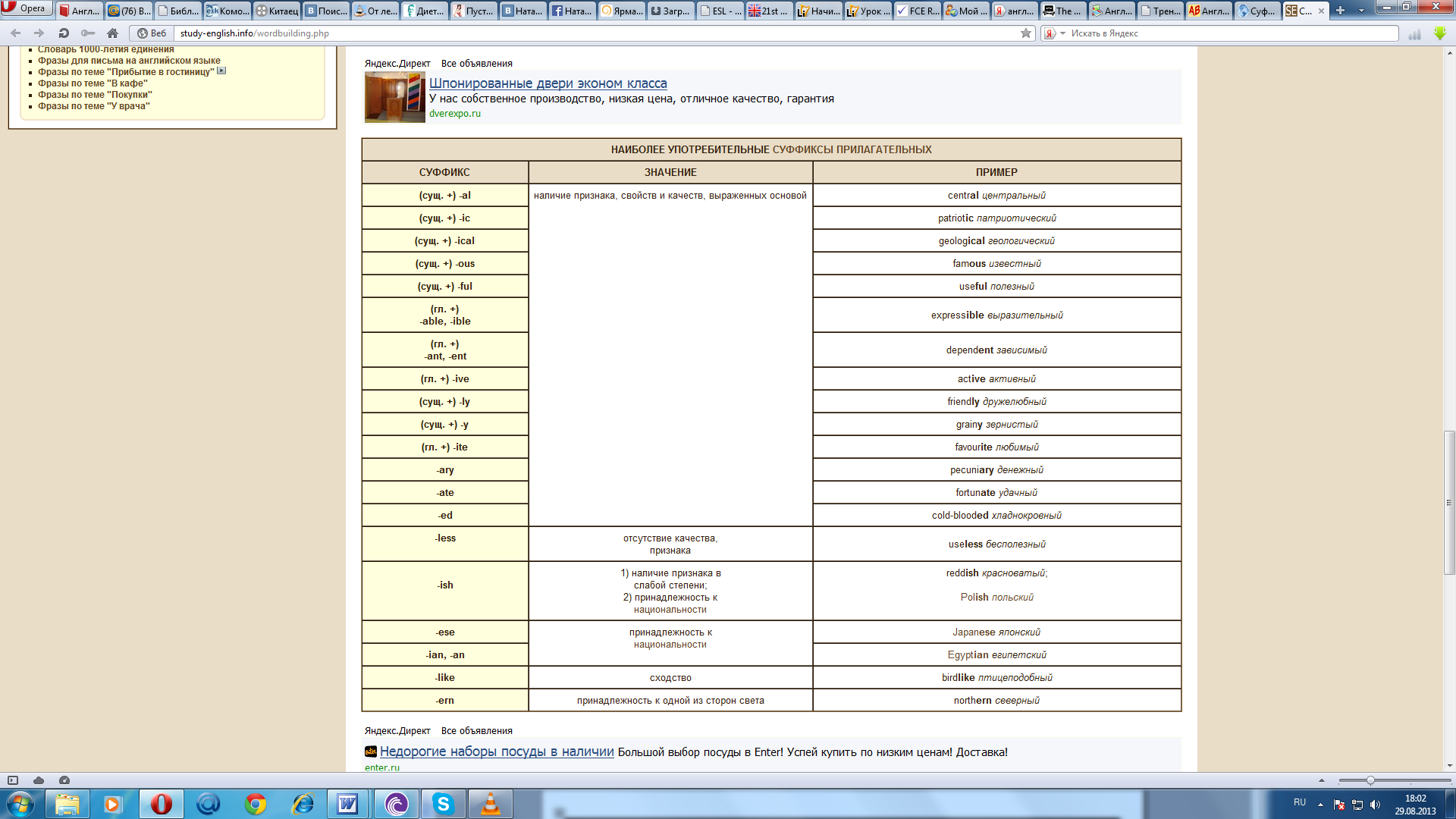
Task: Click the door advertisement thumbnail image
Action: coord(395,97)
